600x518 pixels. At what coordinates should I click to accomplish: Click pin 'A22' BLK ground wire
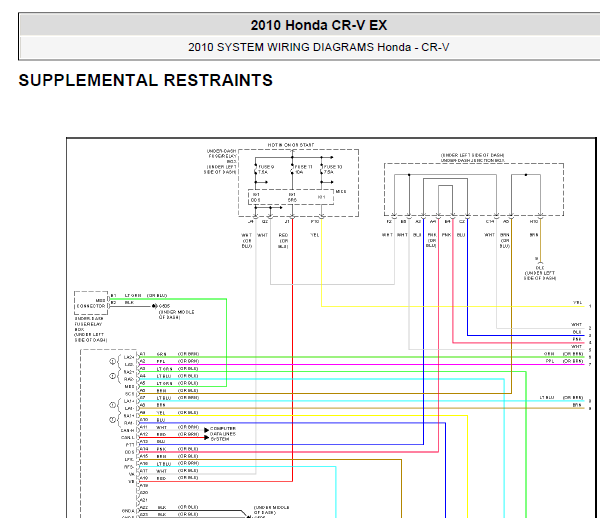[143, 507]
